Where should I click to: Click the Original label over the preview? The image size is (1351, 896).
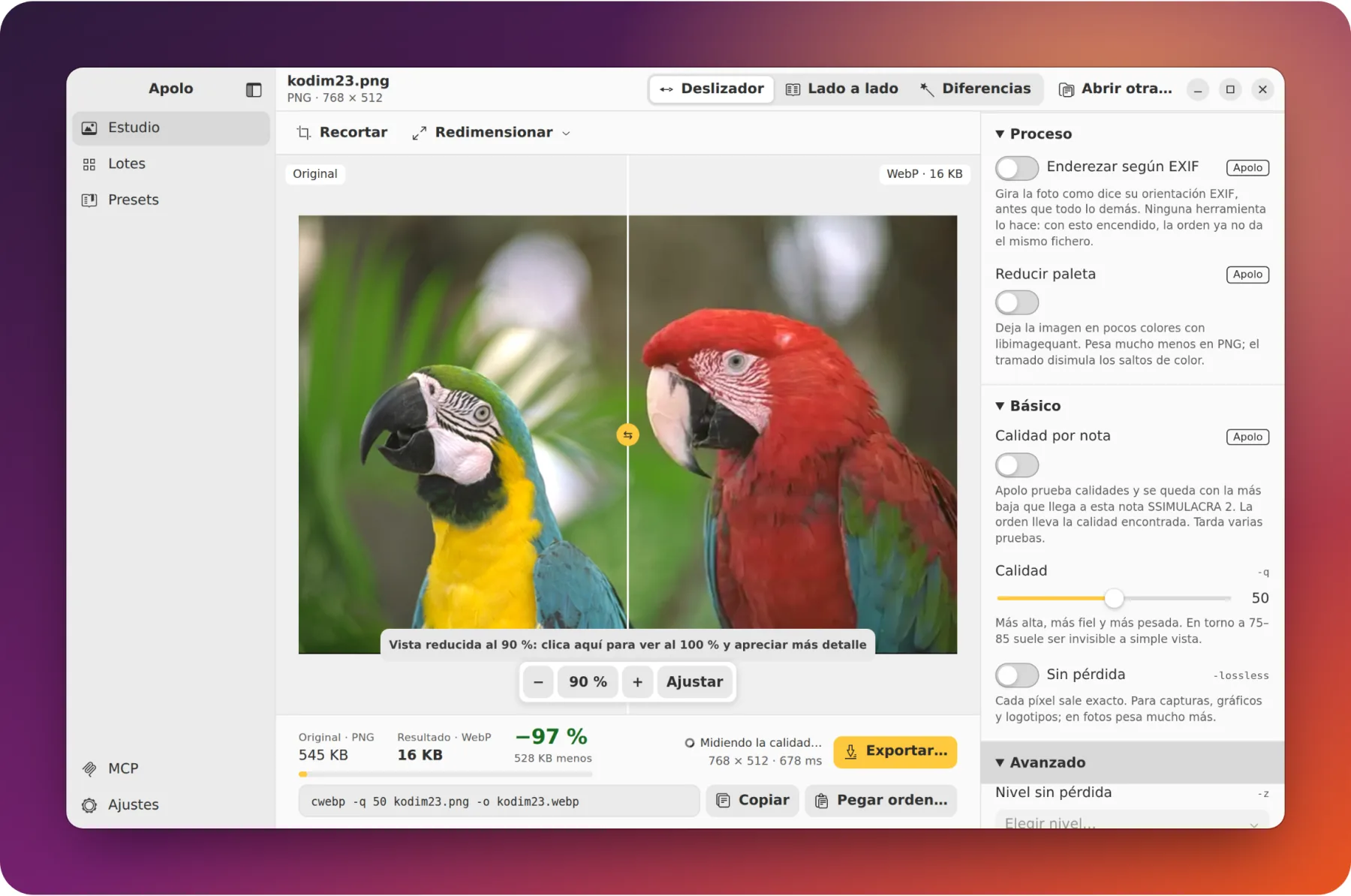pos(315,174)
